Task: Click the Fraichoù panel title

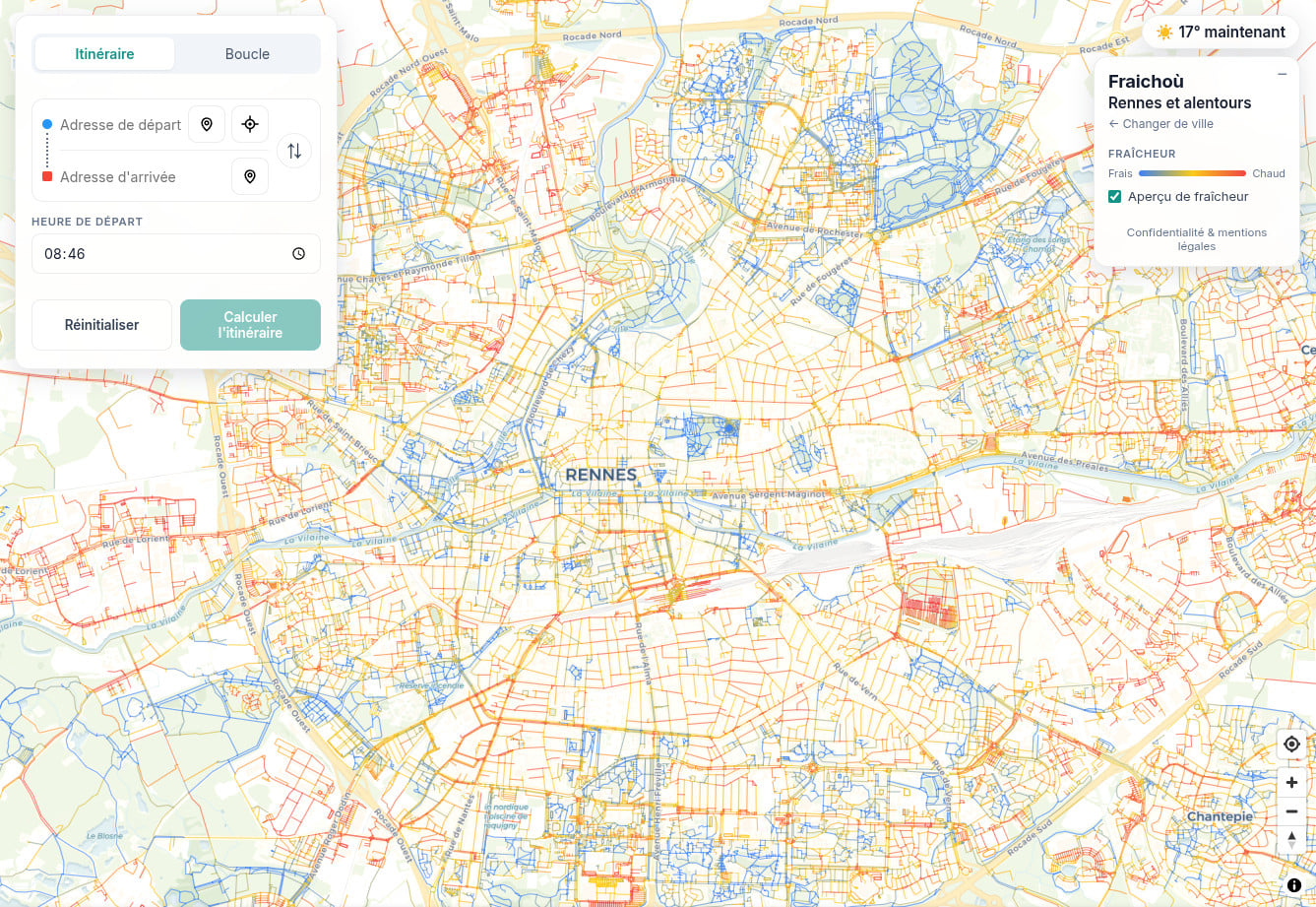Action: point(1146,82)
